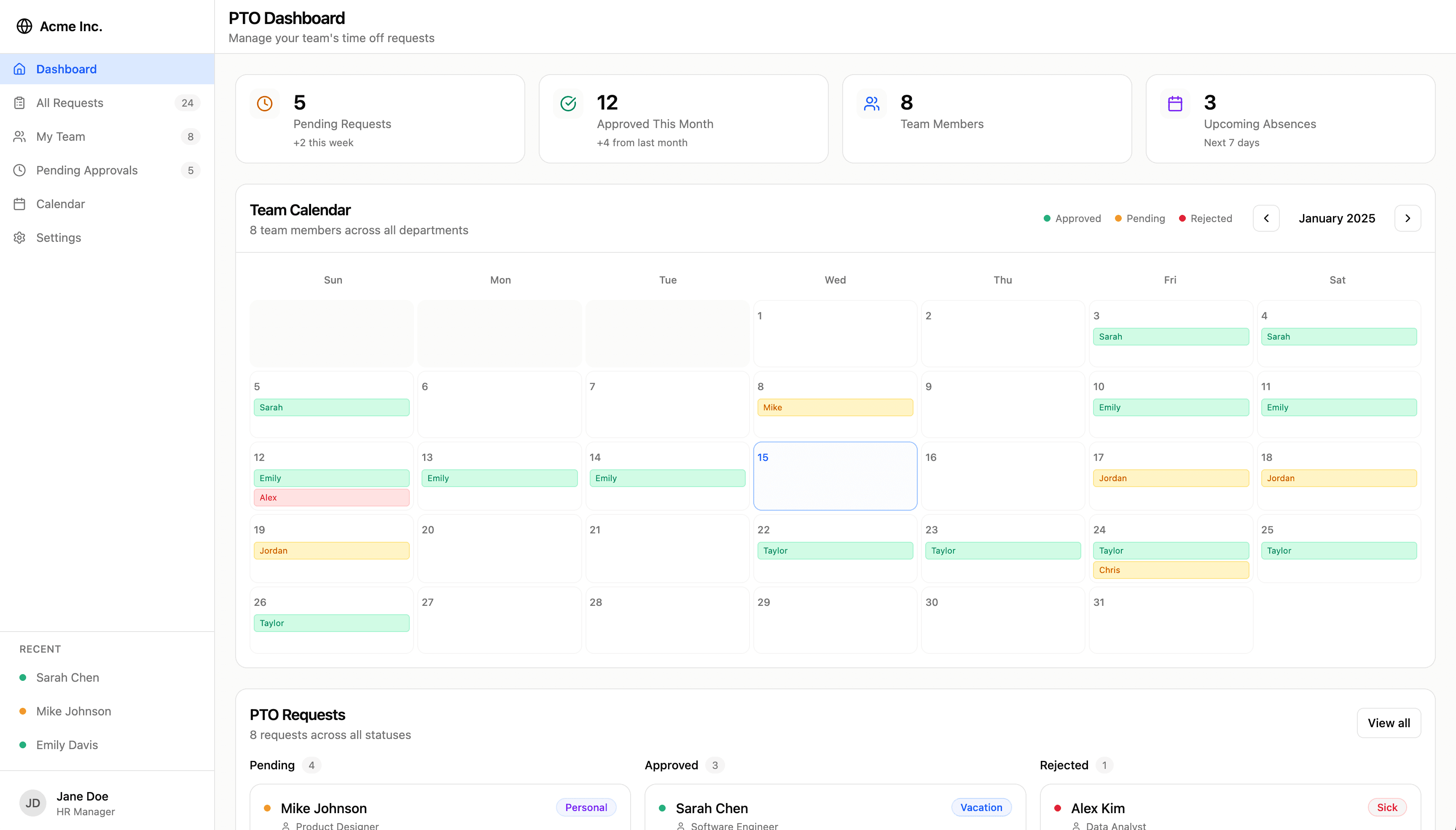The height and width of the screenshot is (830, 1456).
Task: Click the All Requests clipboard icon
Action: click(x=19, y=103)
